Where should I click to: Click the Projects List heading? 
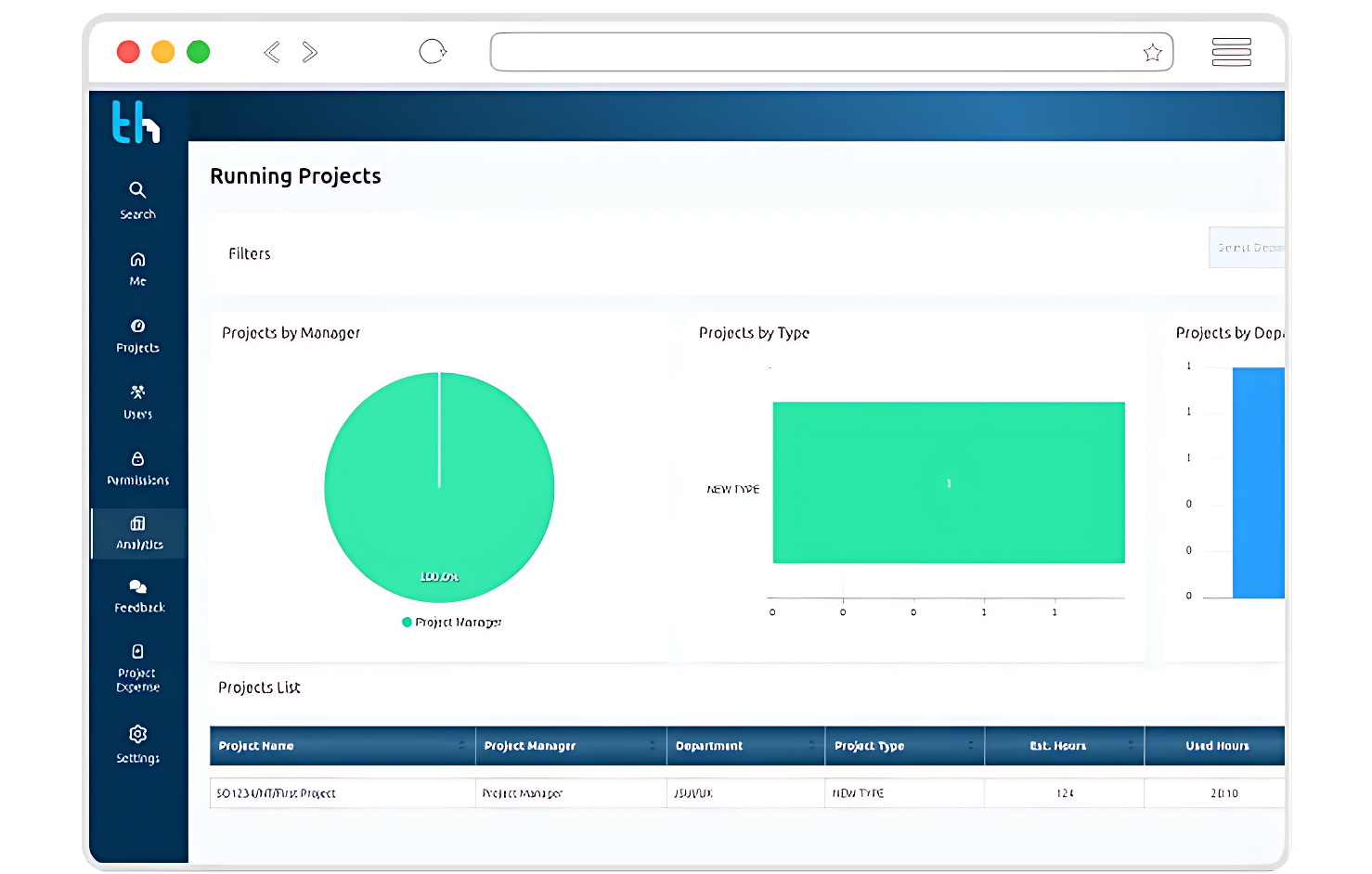(259, 688)
